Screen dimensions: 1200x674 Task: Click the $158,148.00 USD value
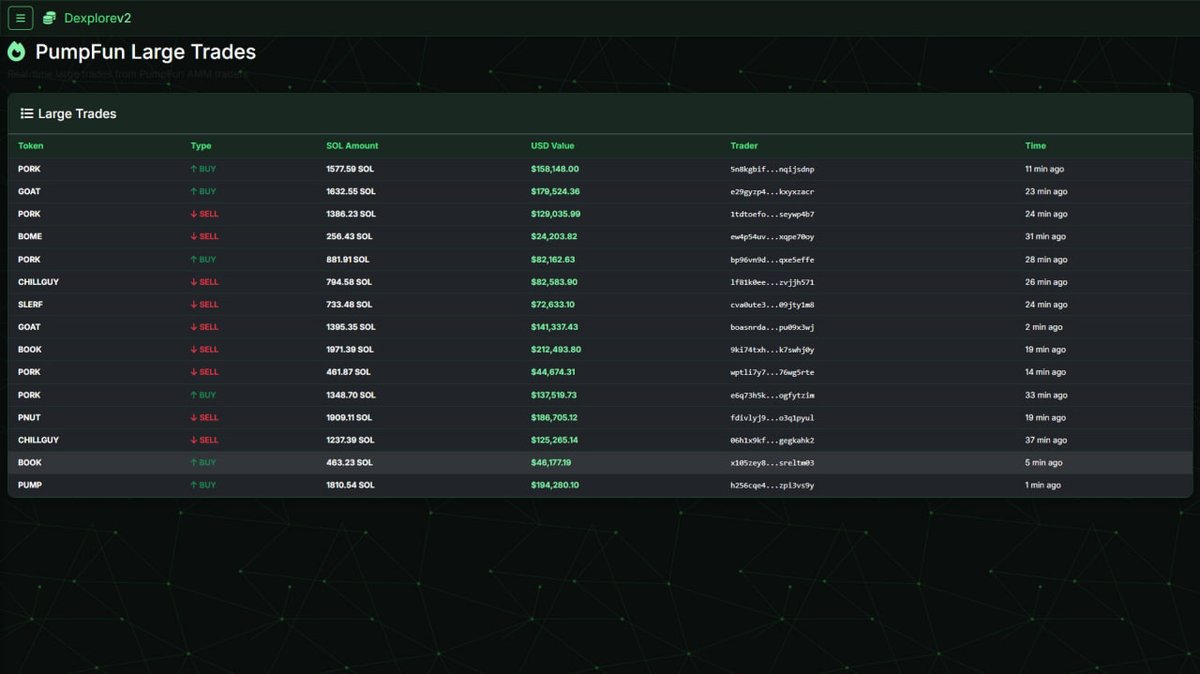click(x=555, y=169)
